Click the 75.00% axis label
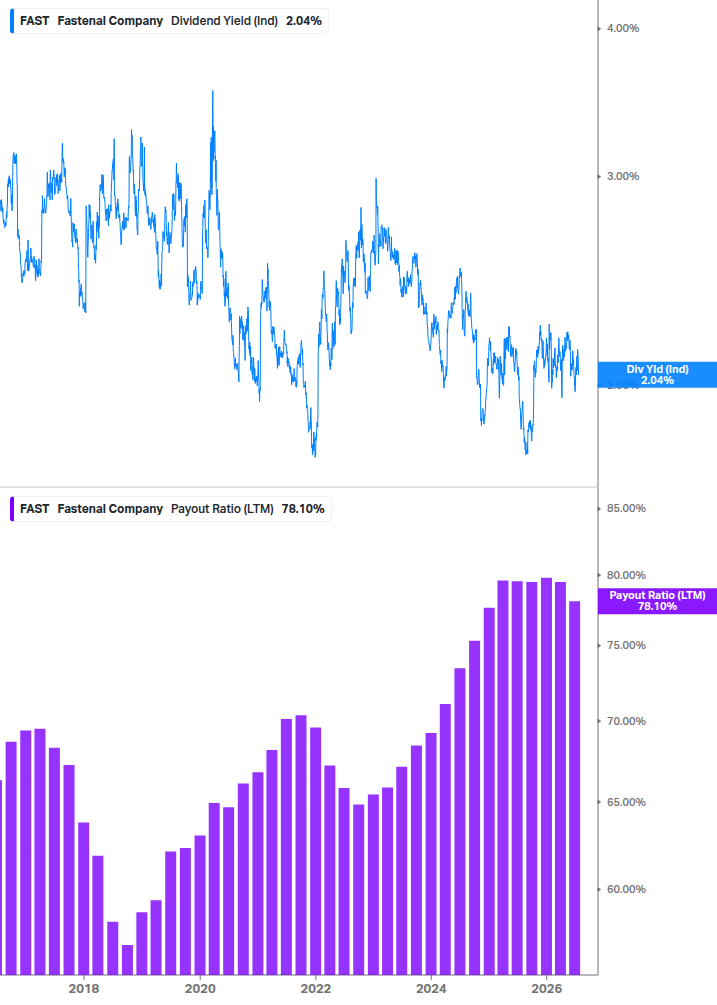Image resolution: width=717 pixels, height=1005 pixels. pos(626,645)
